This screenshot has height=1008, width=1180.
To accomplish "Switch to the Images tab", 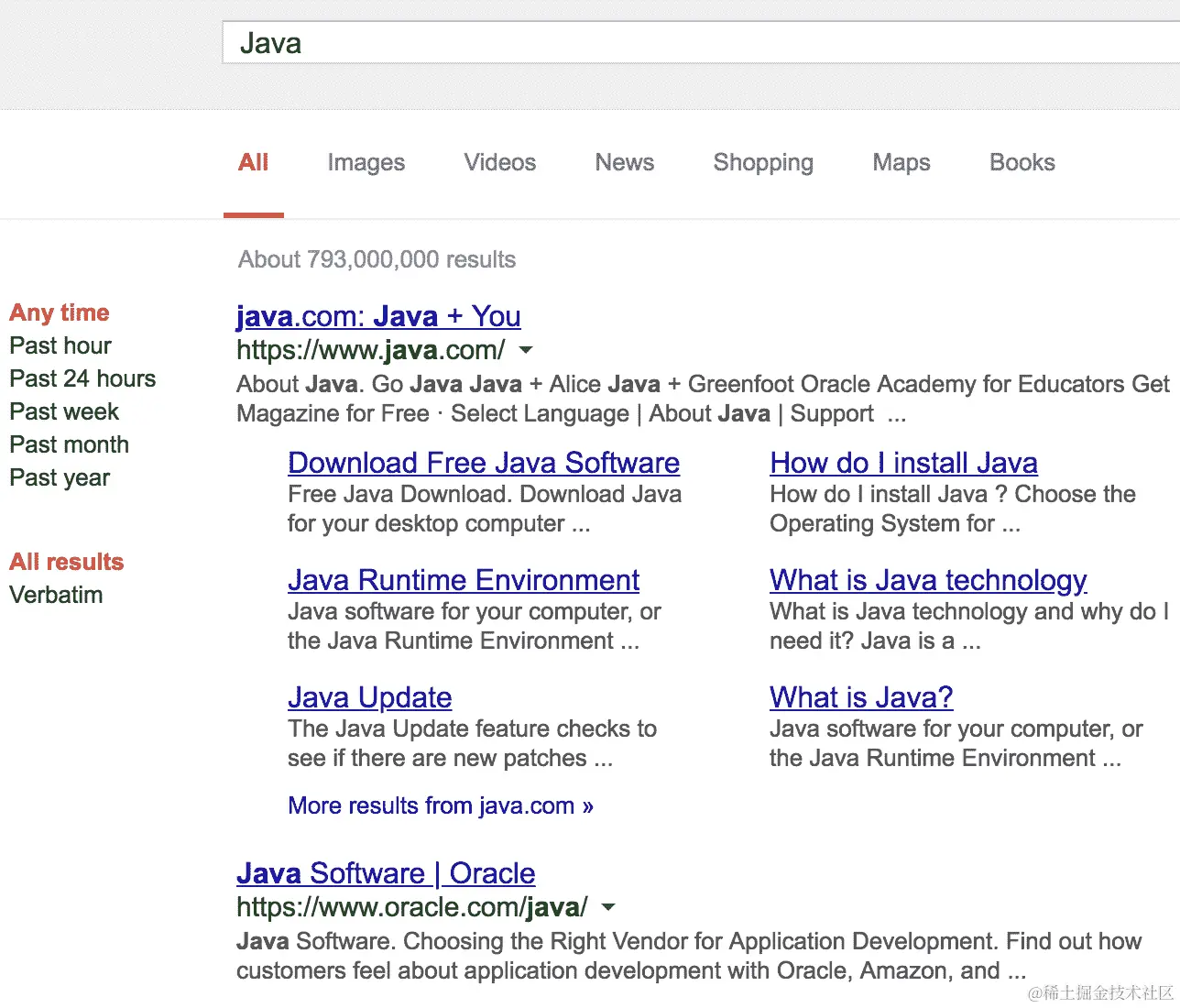I will click(366, 163).
